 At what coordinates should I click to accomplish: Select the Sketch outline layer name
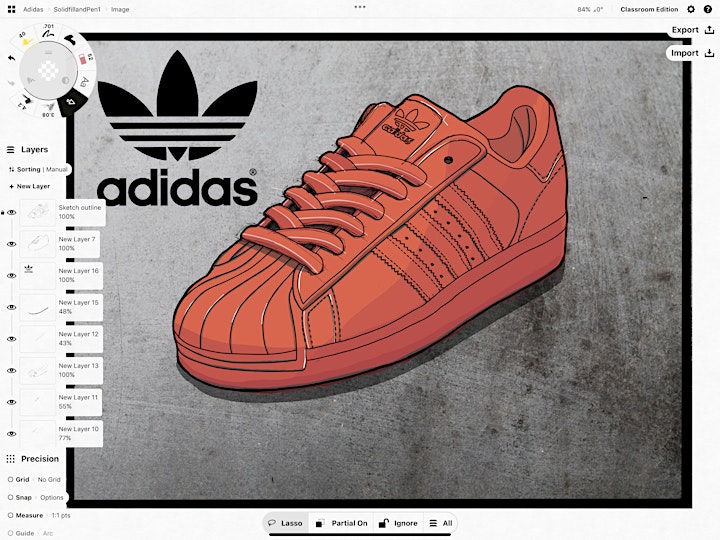[x=79, y=208]
